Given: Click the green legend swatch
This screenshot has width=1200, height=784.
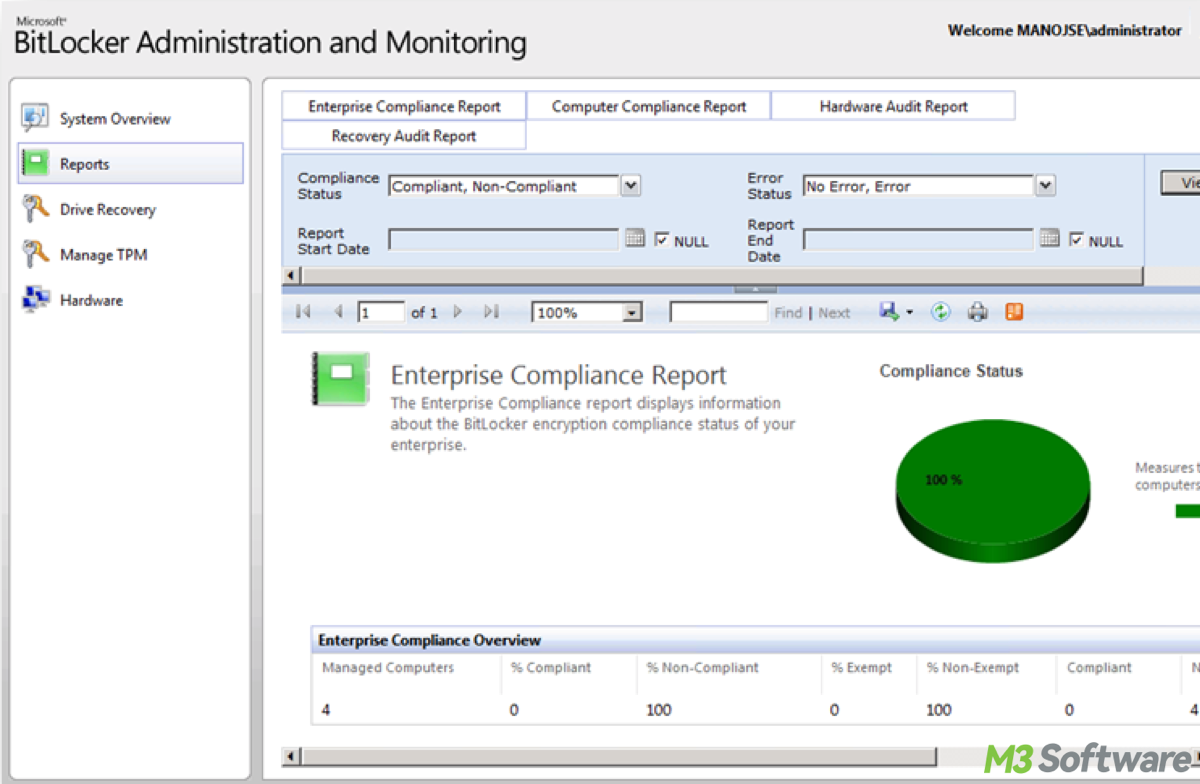Looking at the screenshot, I should pos(1187,511).
